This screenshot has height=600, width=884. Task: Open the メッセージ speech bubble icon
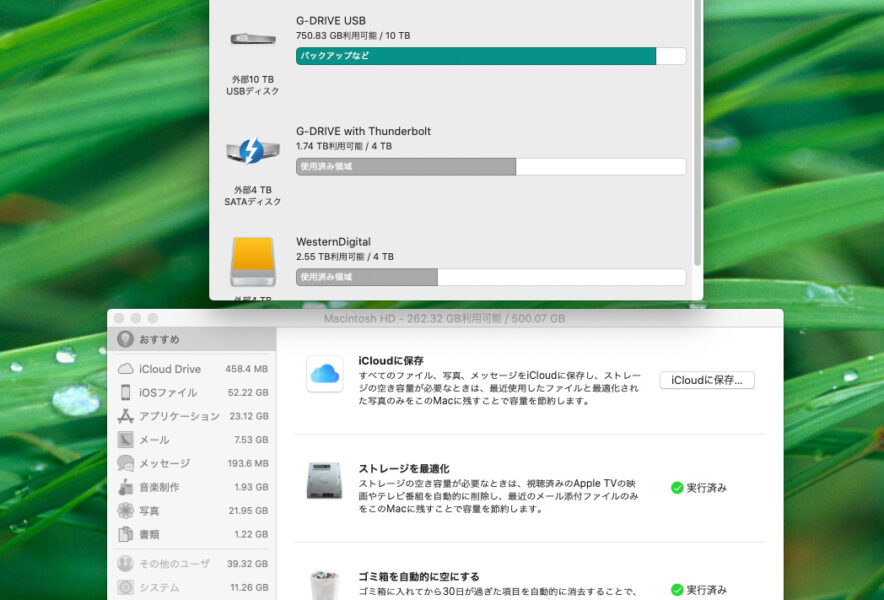125,464
